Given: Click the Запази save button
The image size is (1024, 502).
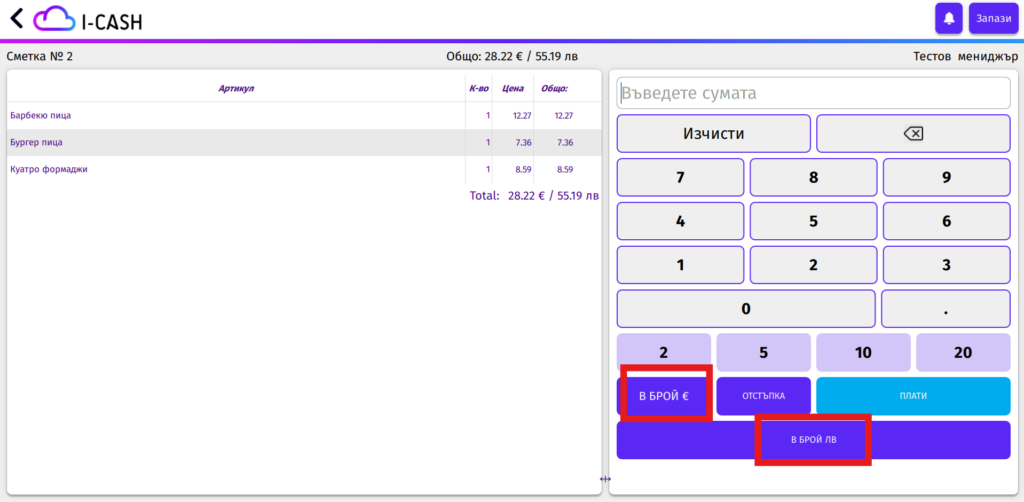Looking at the screenshot, I should click(x=993, y=18).
